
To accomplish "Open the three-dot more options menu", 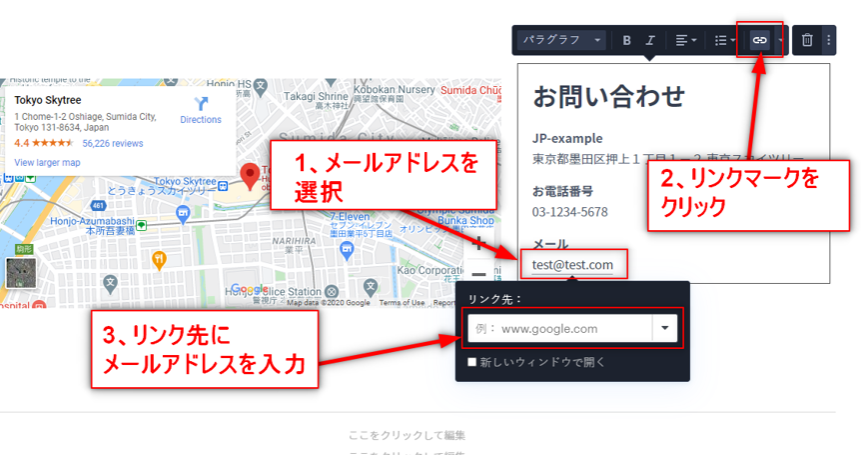I will (827, 40).
